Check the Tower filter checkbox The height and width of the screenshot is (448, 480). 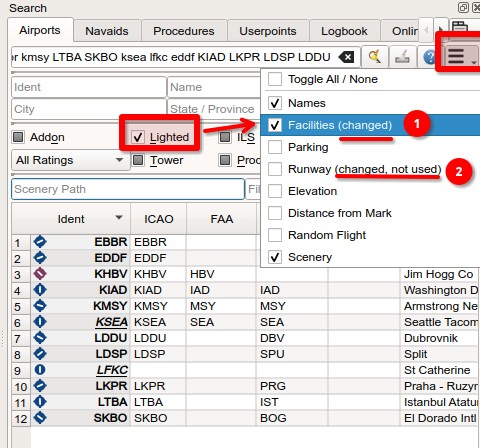(x=138, y=160)
